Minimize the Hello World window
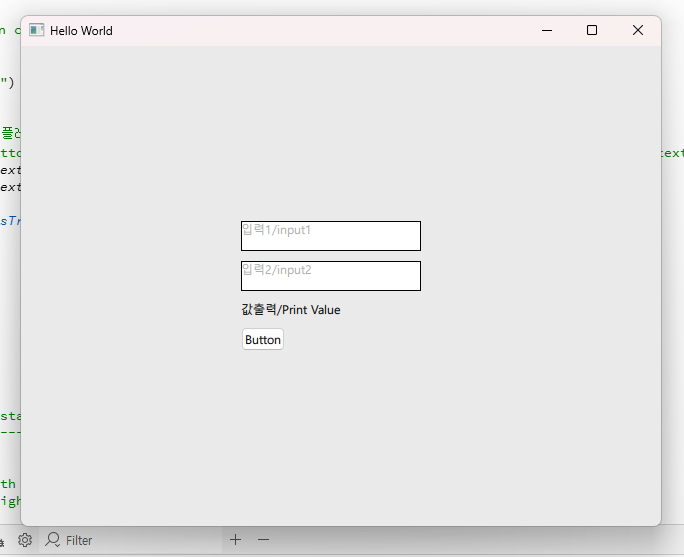Viewport: 684px width, 557px height. click(x=547, y=30)
